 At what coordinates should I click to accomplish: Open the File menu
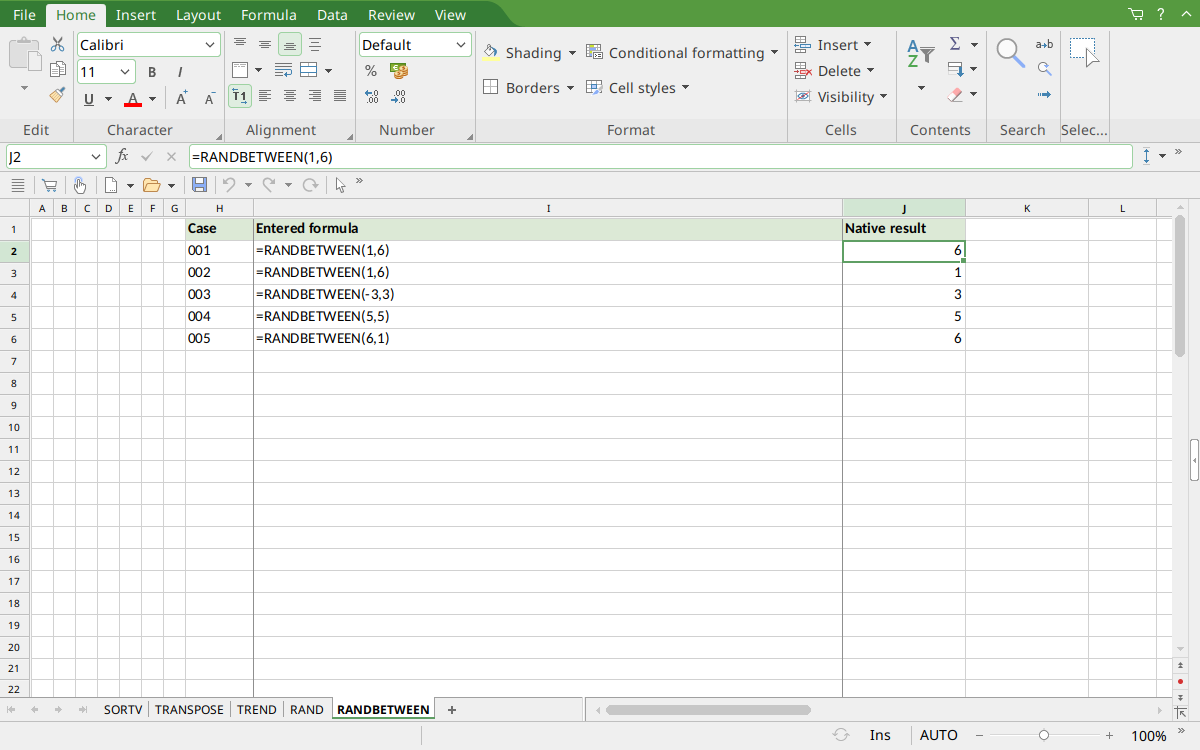(24, 15)
